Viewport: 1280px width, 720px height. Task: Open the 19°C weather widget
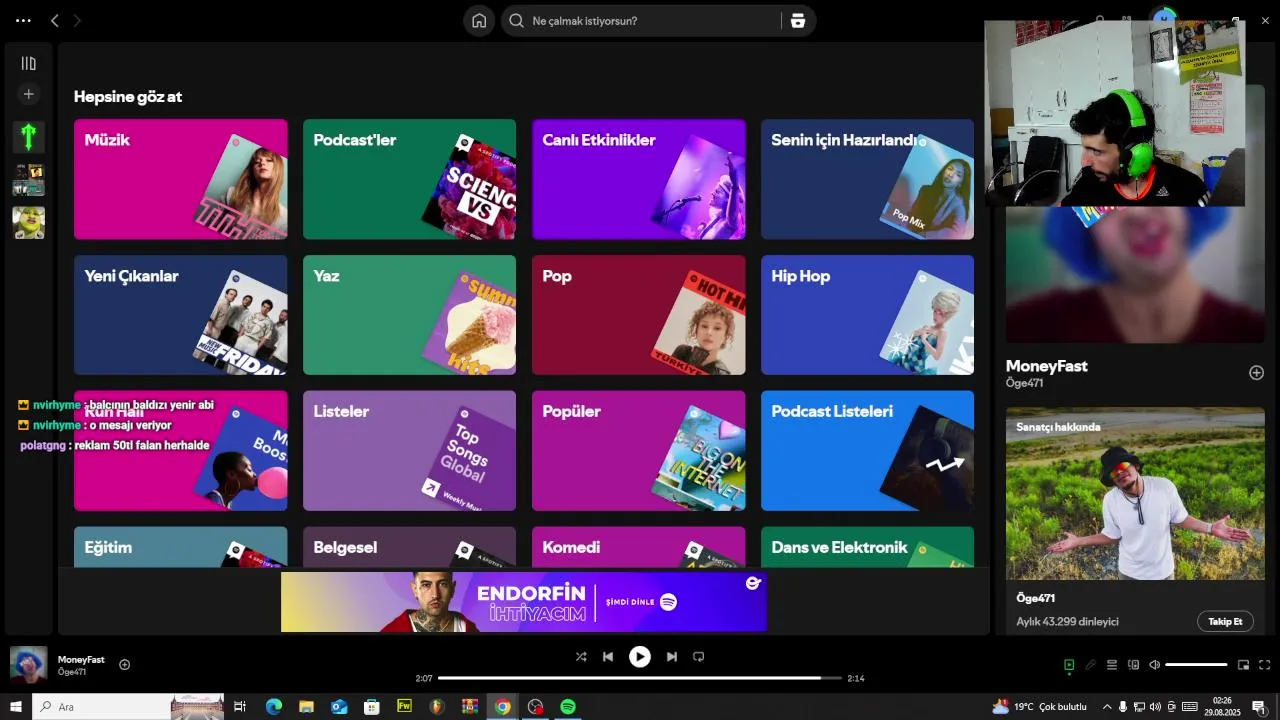(x=1039, y=707)
